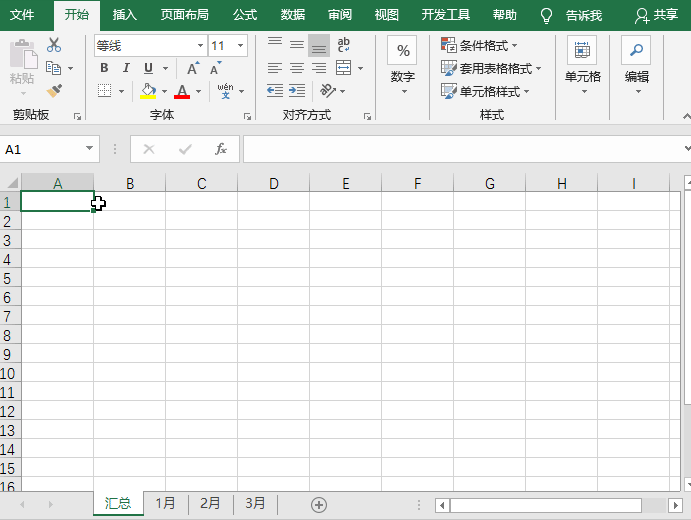Open the Number format (数字) menu
This screenshot has width=691, height=520.
click(x=403, y=66)
